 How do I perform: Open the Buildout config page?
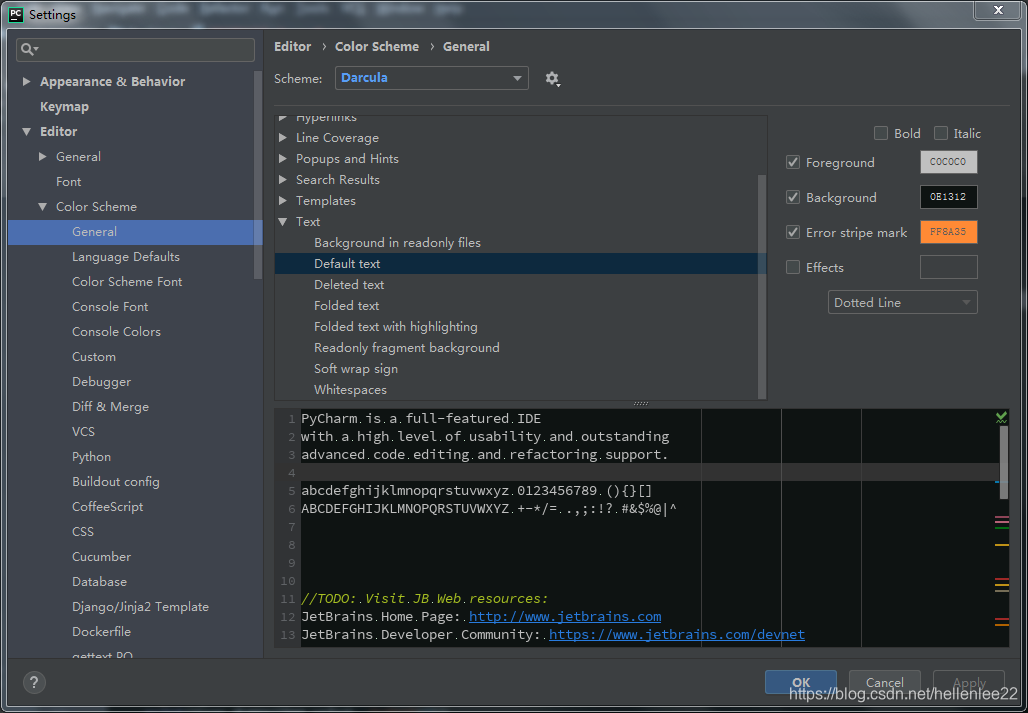point(115,482)
